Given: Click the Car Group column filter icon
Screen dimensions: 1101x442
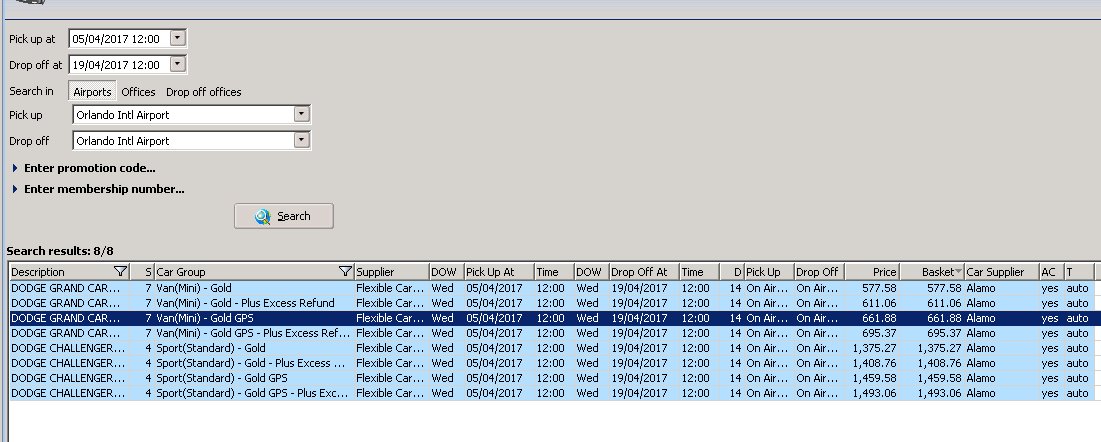Looking at the screenshot, I should point(345,271).
